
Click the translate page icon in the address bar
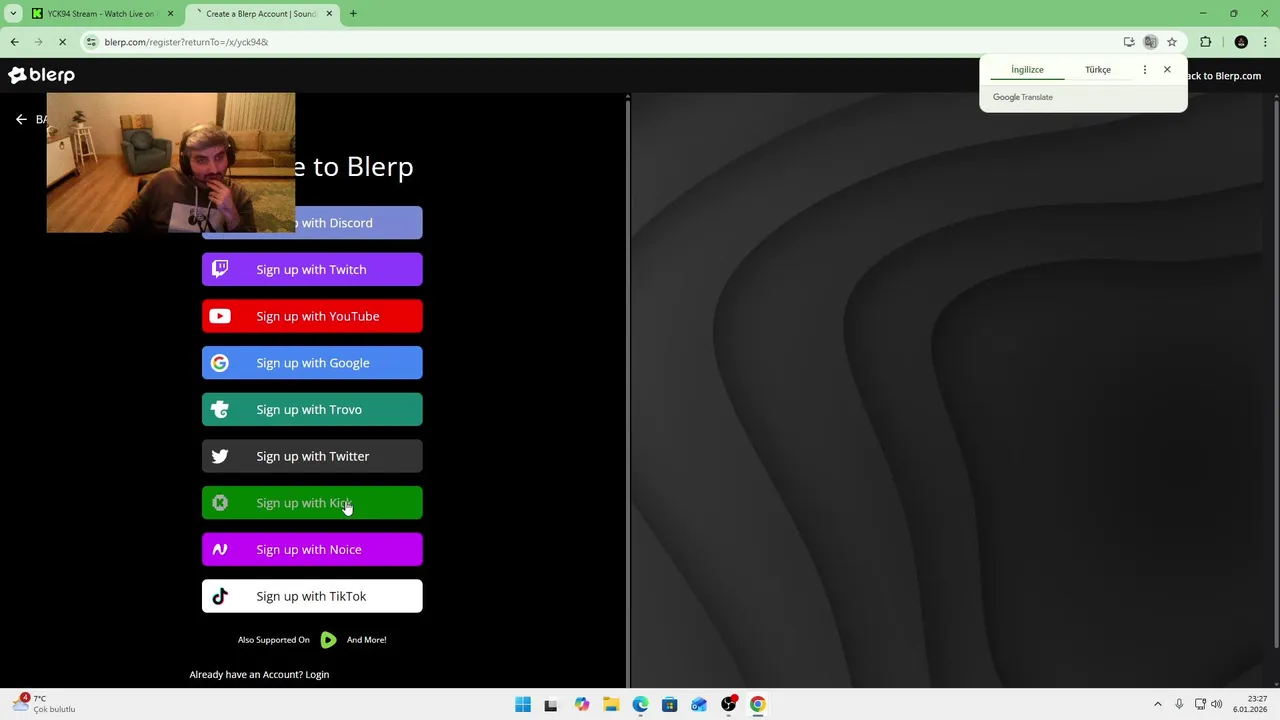click(1150, 42)
